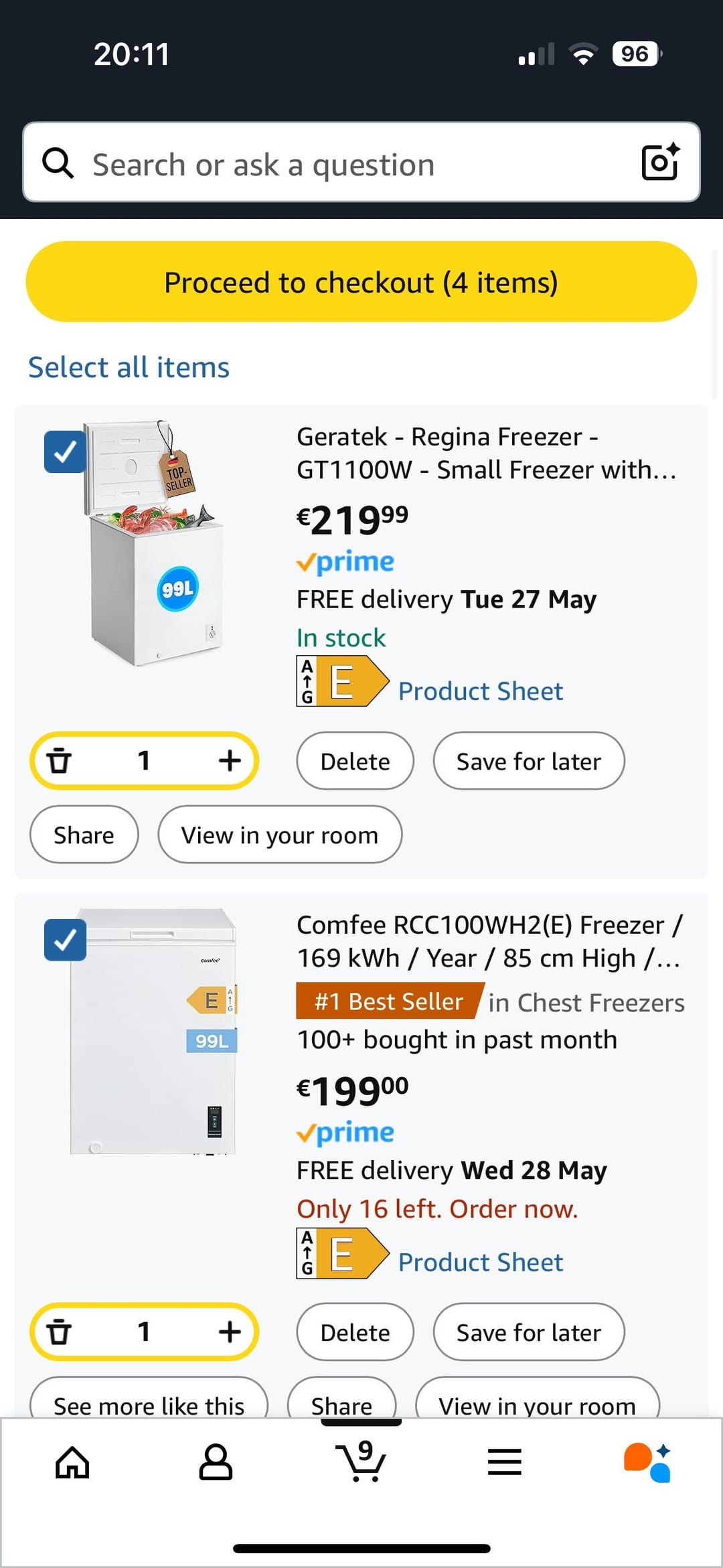Increase Geratek freezer quantity with plus
The image size is (723, 1568).
tap(230, 761)
